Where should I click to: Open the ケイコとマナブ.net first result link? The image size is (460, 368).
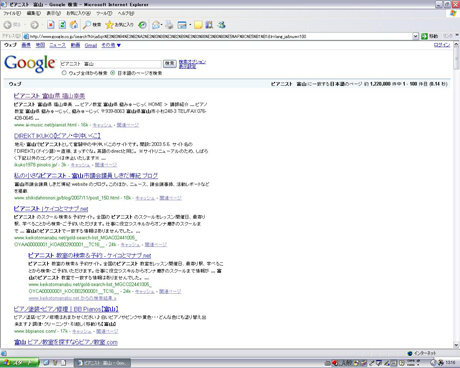click(x=51, y=209)
